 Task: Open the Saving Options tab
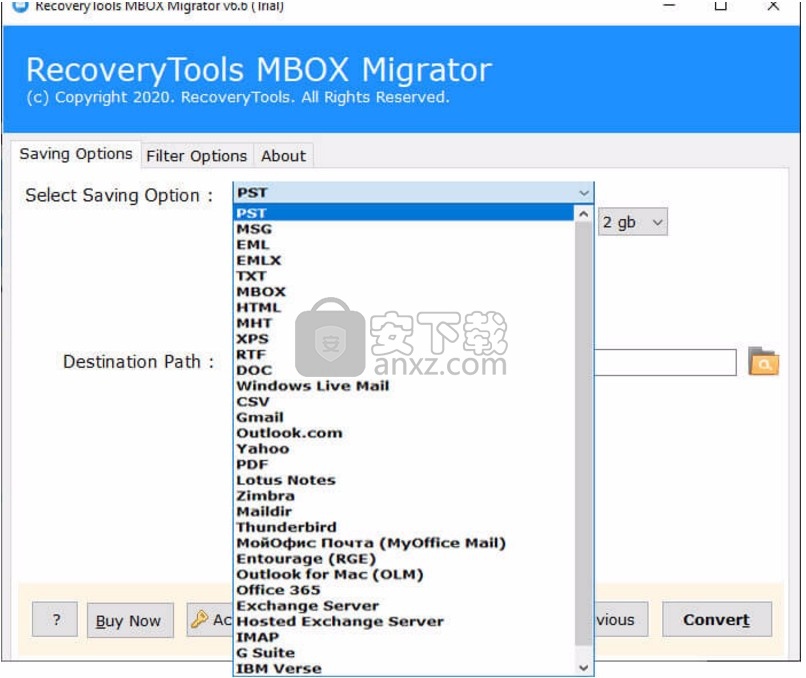pos(76,154)
